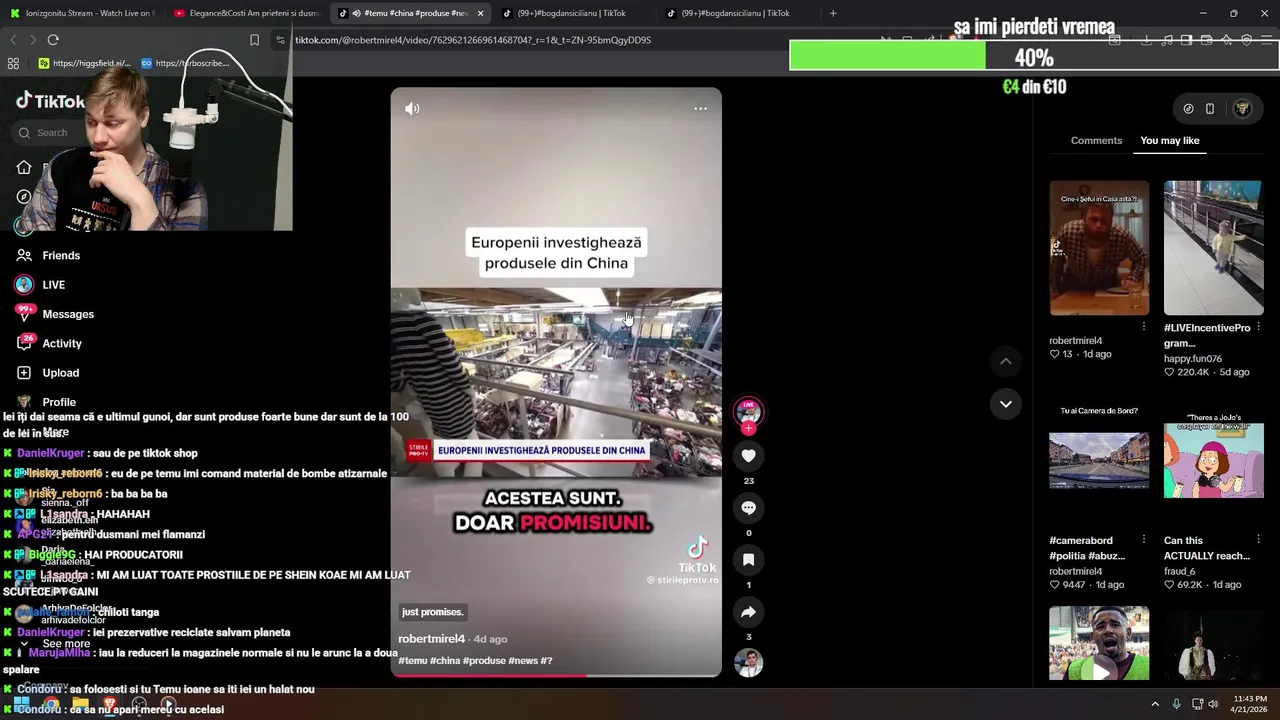This screenshot has width=1280, height=720.
Task: Open the #news hashtag link
Action: point(523,661)
